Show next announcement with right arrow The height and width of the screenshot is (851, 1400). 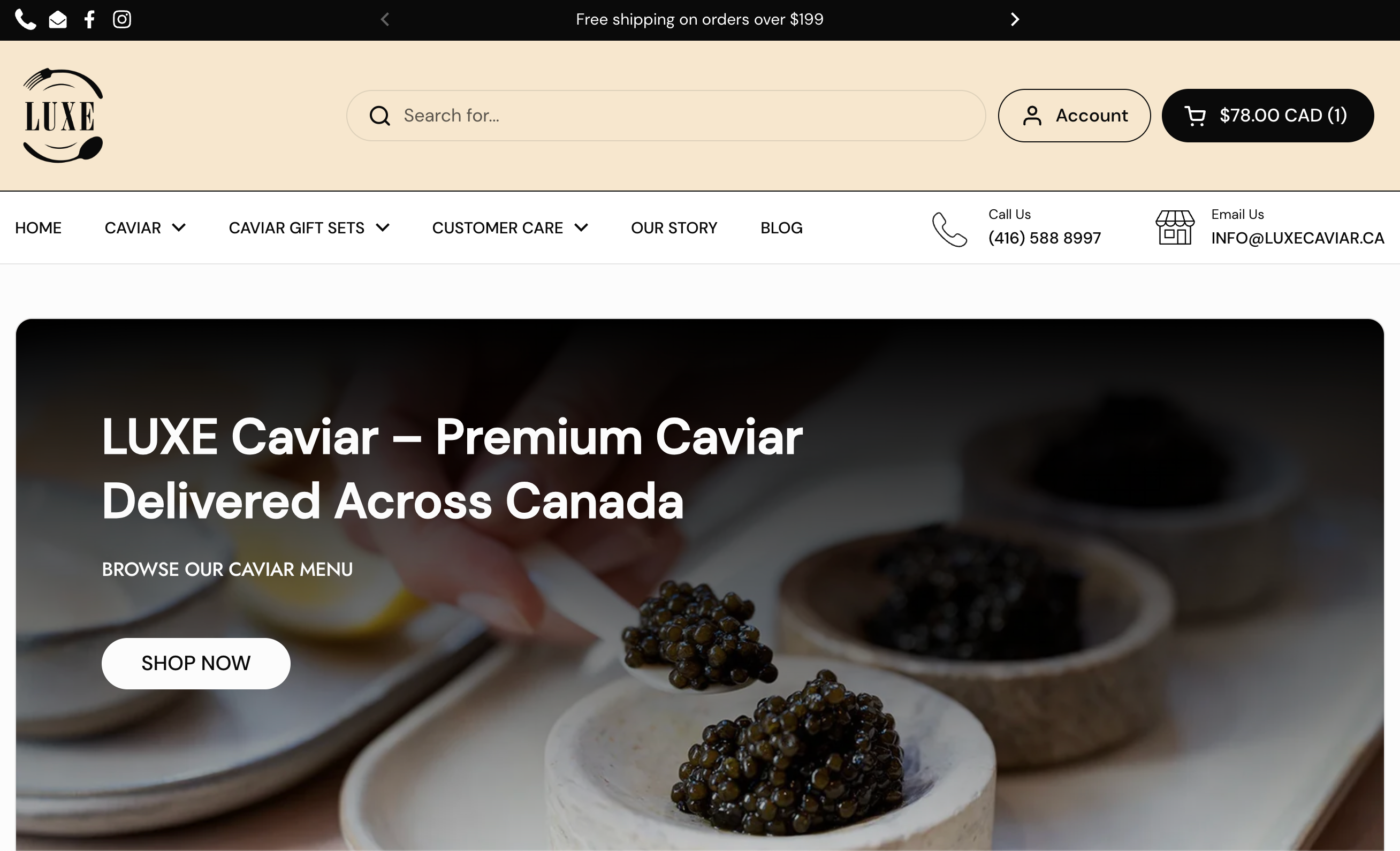coord(1015,19)
